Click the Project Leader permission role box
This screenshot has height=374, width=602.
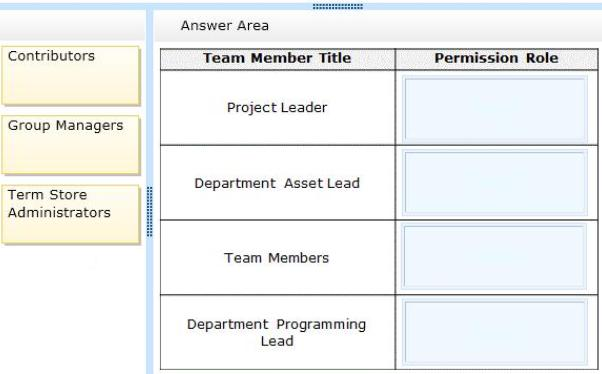(495, 109)
